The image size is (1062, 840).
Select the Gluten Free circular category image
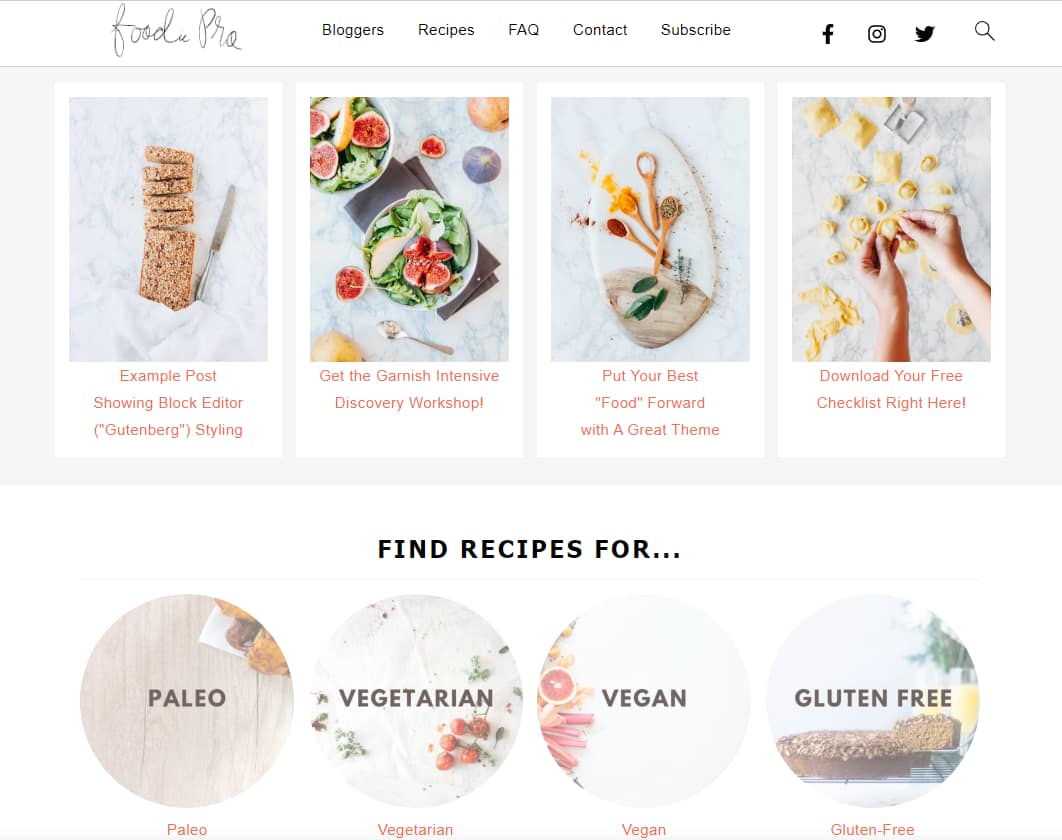tap(873, 700)
